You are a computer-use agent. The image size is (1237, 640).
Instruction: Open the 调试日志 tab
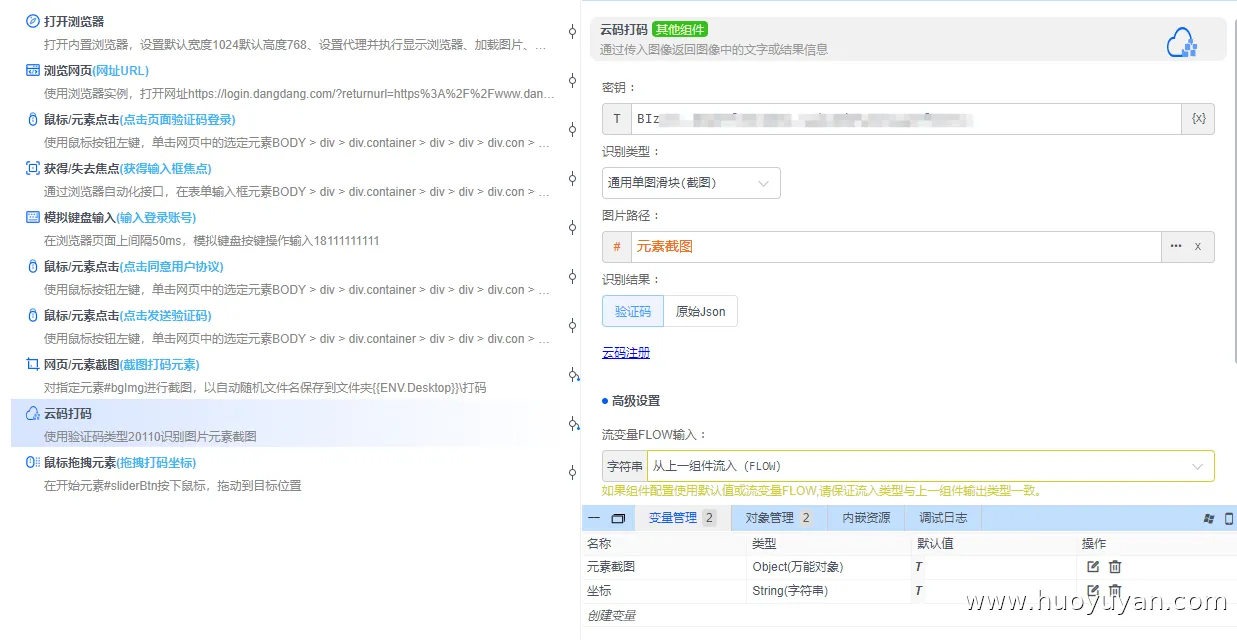coord(943,518)
